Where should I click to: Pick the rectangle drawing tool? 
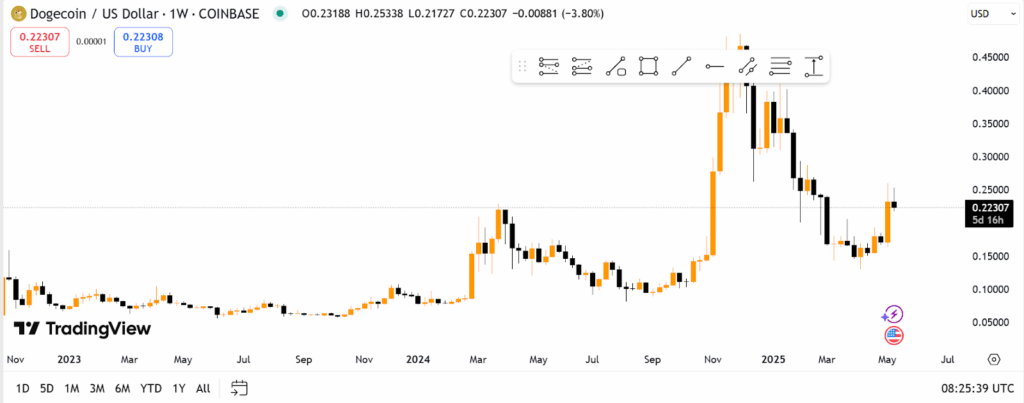[649, 67]
